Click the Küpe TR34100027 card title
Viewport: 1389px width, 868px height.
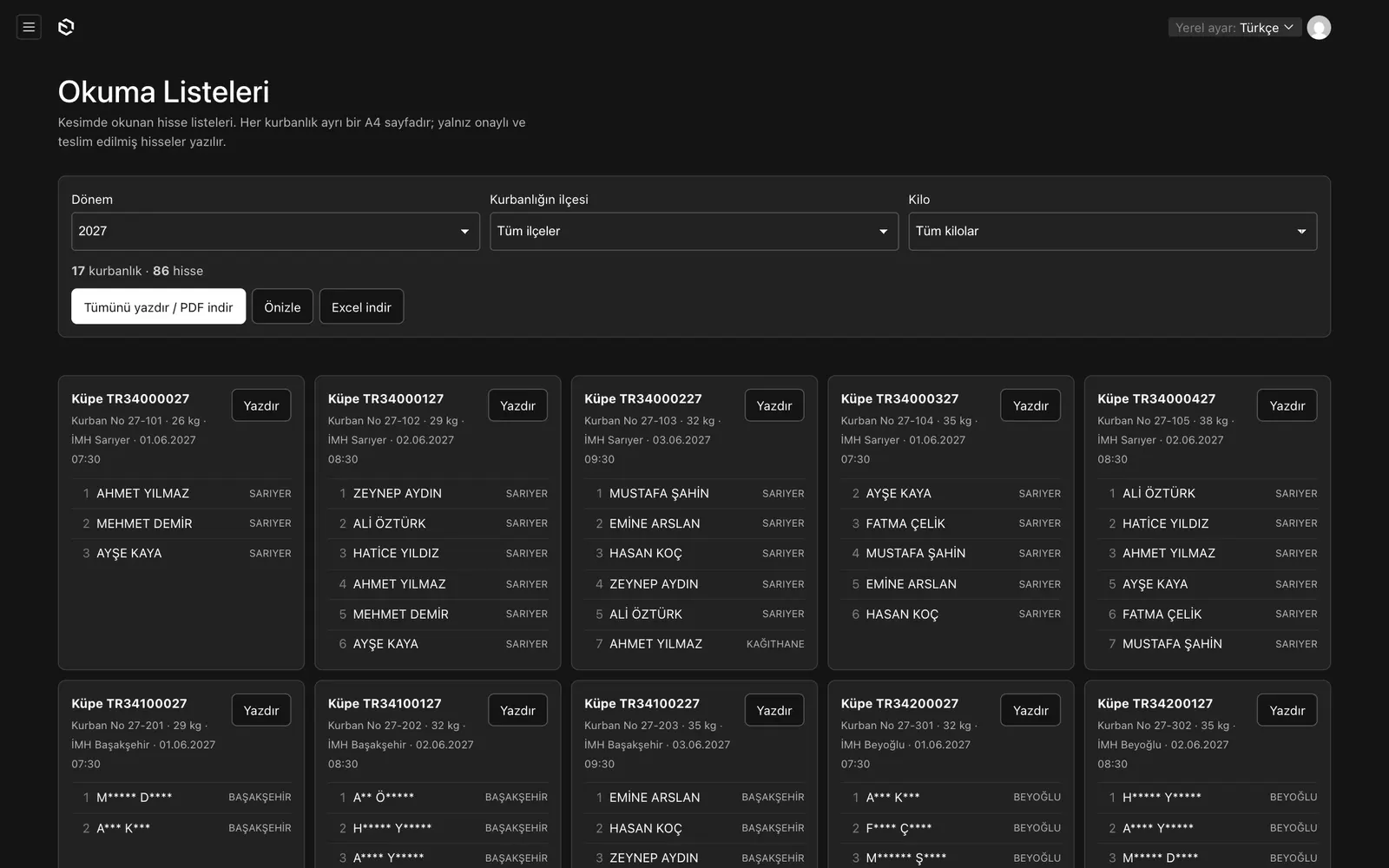(x=129, y=703)
